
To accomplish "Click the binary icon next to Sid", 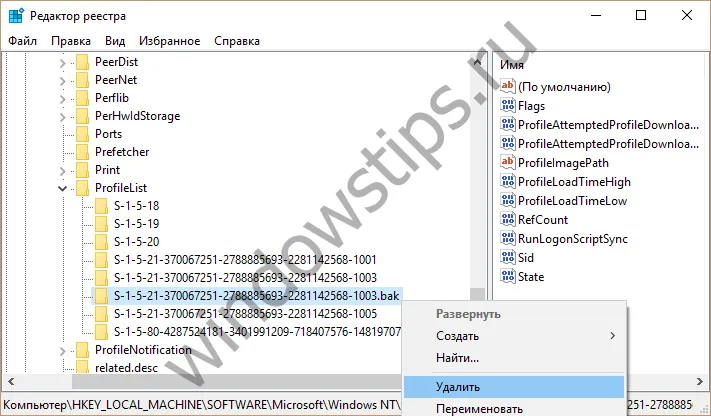I will click(x=507, y=257).
